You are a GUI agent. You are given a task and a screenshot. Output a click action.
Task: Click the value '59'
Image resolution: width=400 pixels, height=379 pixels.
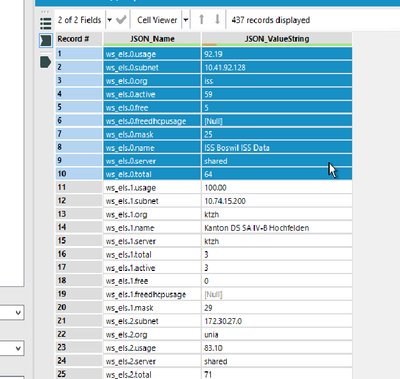tap(277, 94)
